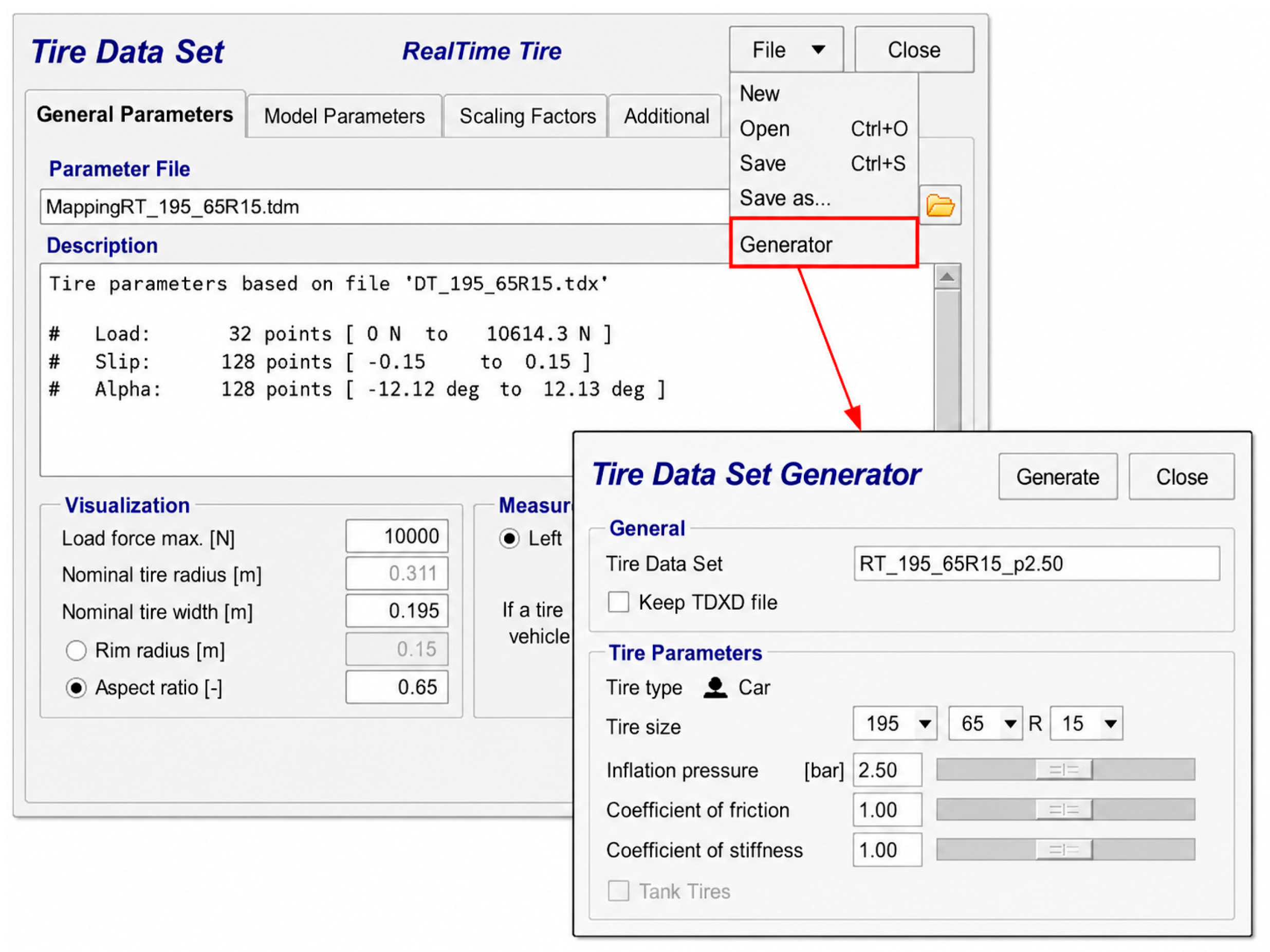Viewport: 1270px width, 952px height.
Task: Enable the Keep TDXD file checkbox
Action: coord(618,602)
